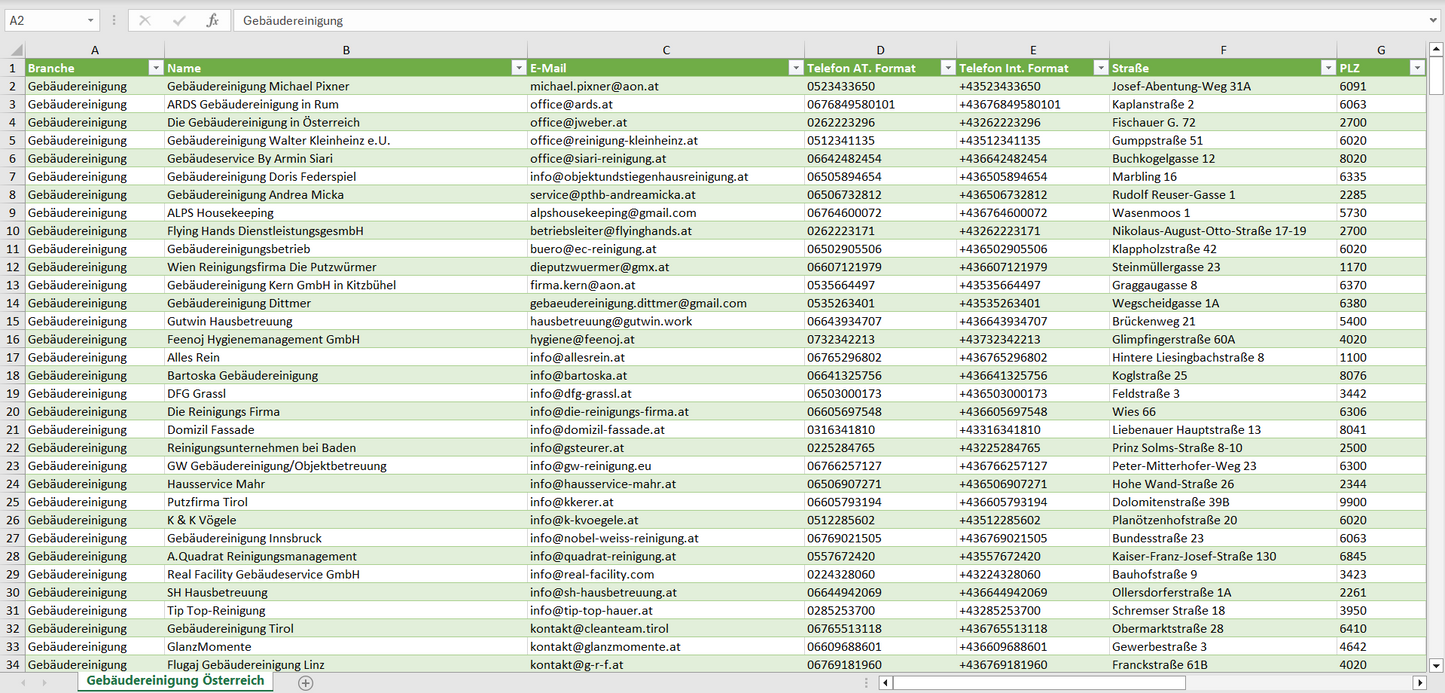Open the Straße column filter dropdown
The width and height of the screenshot is (1445, 693).
tap(1328, 68)
